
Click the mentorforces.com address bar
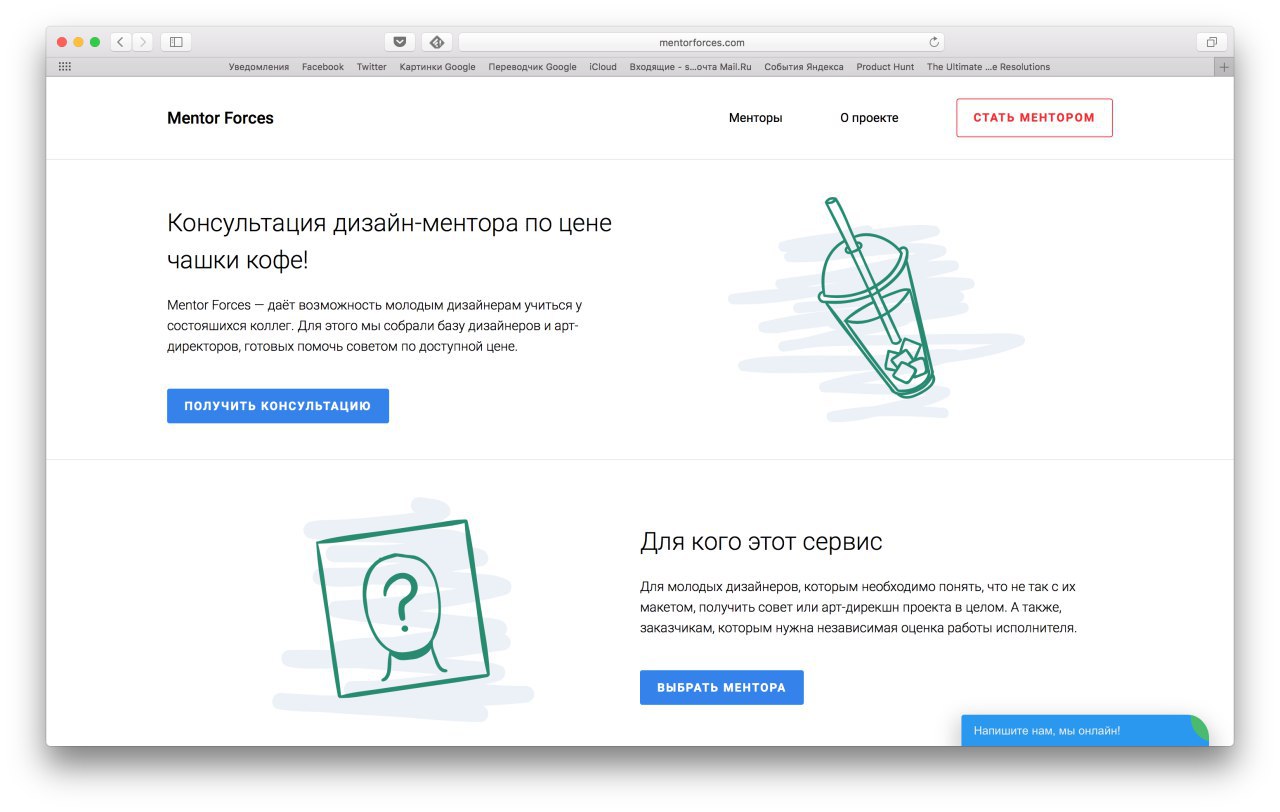[701, 42]
